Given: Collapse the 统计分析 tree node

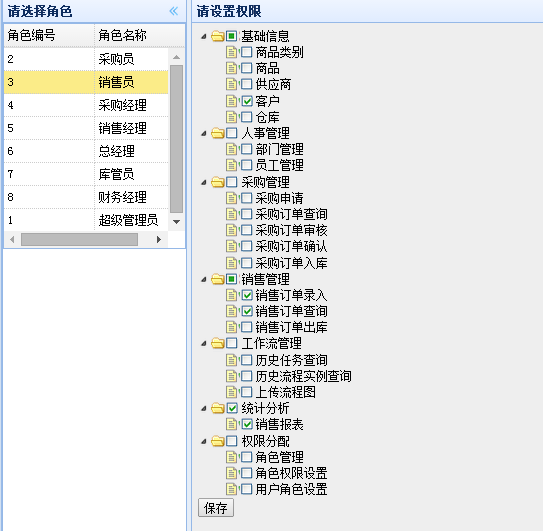Looking at the screenshot, I should click(x=204, y=408).
